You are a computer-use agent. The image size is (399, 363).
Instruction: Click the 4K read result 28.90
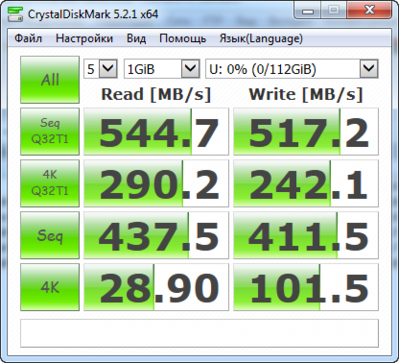(x=156, y=287)
